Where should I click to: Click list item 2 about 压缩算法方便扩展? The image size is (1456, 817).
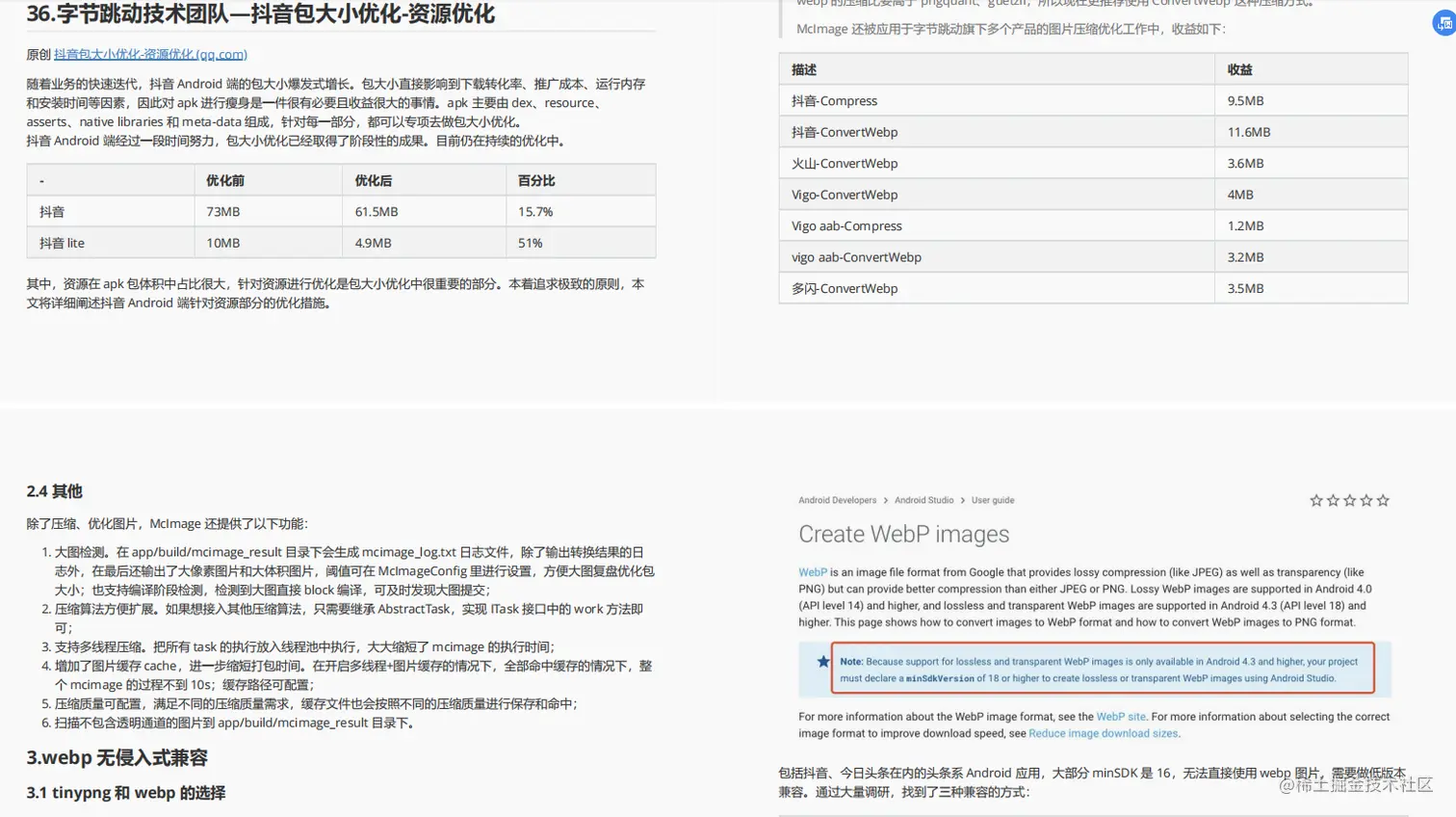click(x=349, y=619)
